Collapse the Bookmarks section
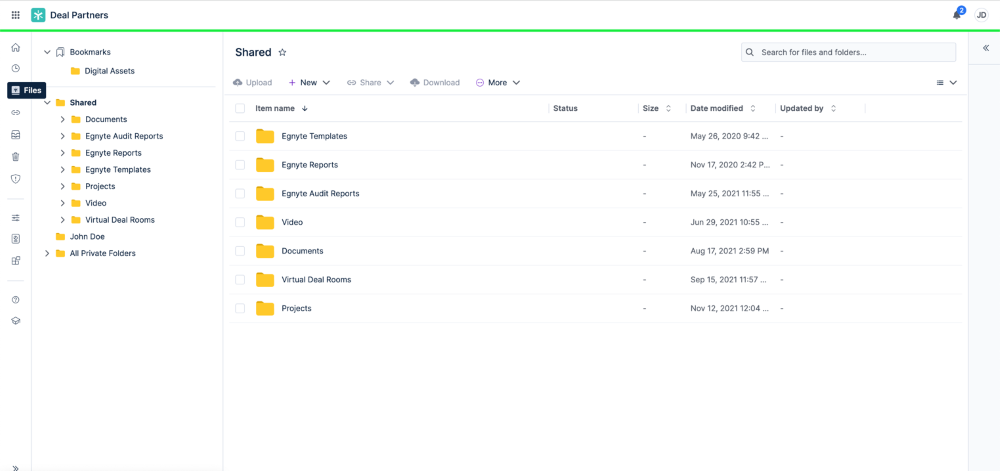This screenshot has height=471, width=1000. [x=47, y=52]
